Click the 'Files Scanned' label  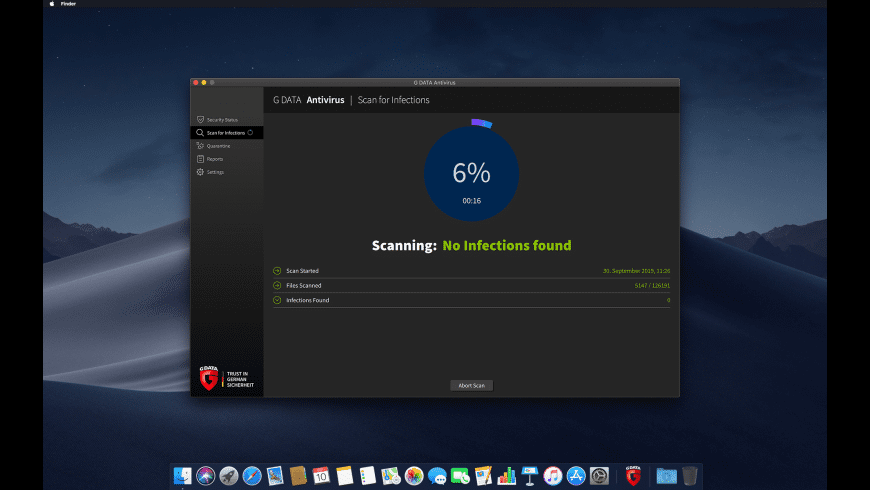(x=304, y=285)
